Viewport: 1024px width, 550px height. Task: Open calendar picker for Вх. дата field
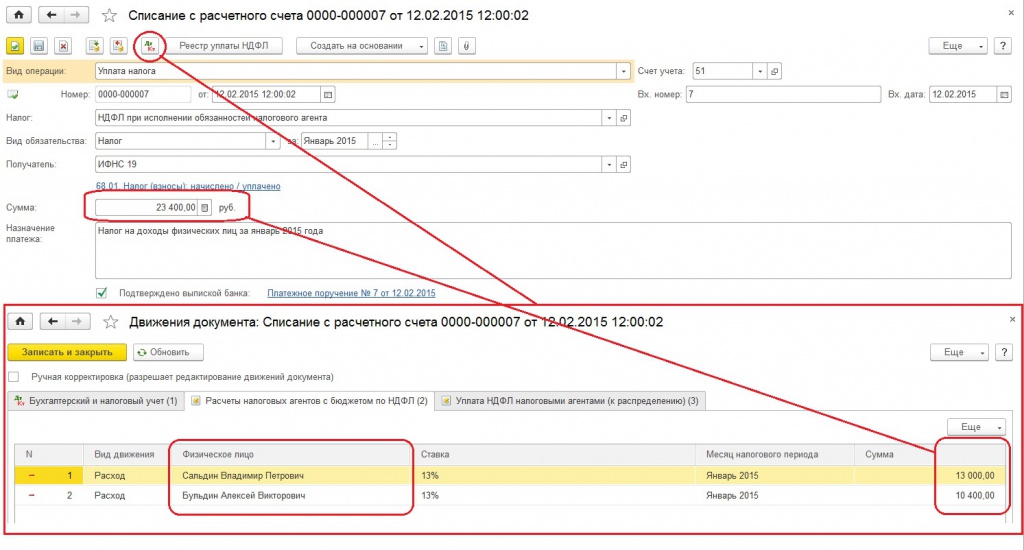(x=1004, y=95)
